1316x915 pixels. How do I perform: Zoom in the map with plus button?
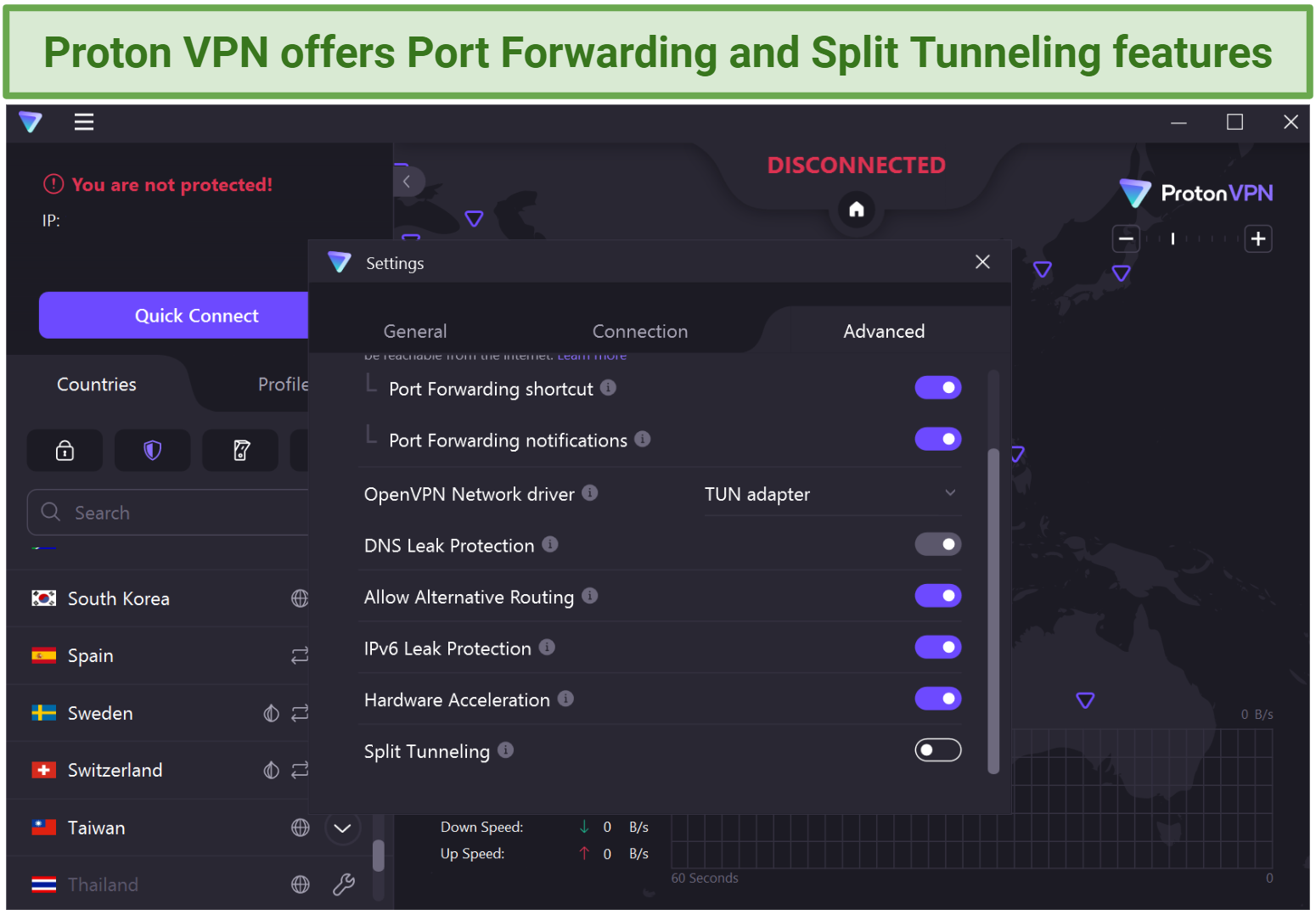tap(1258, 239)
